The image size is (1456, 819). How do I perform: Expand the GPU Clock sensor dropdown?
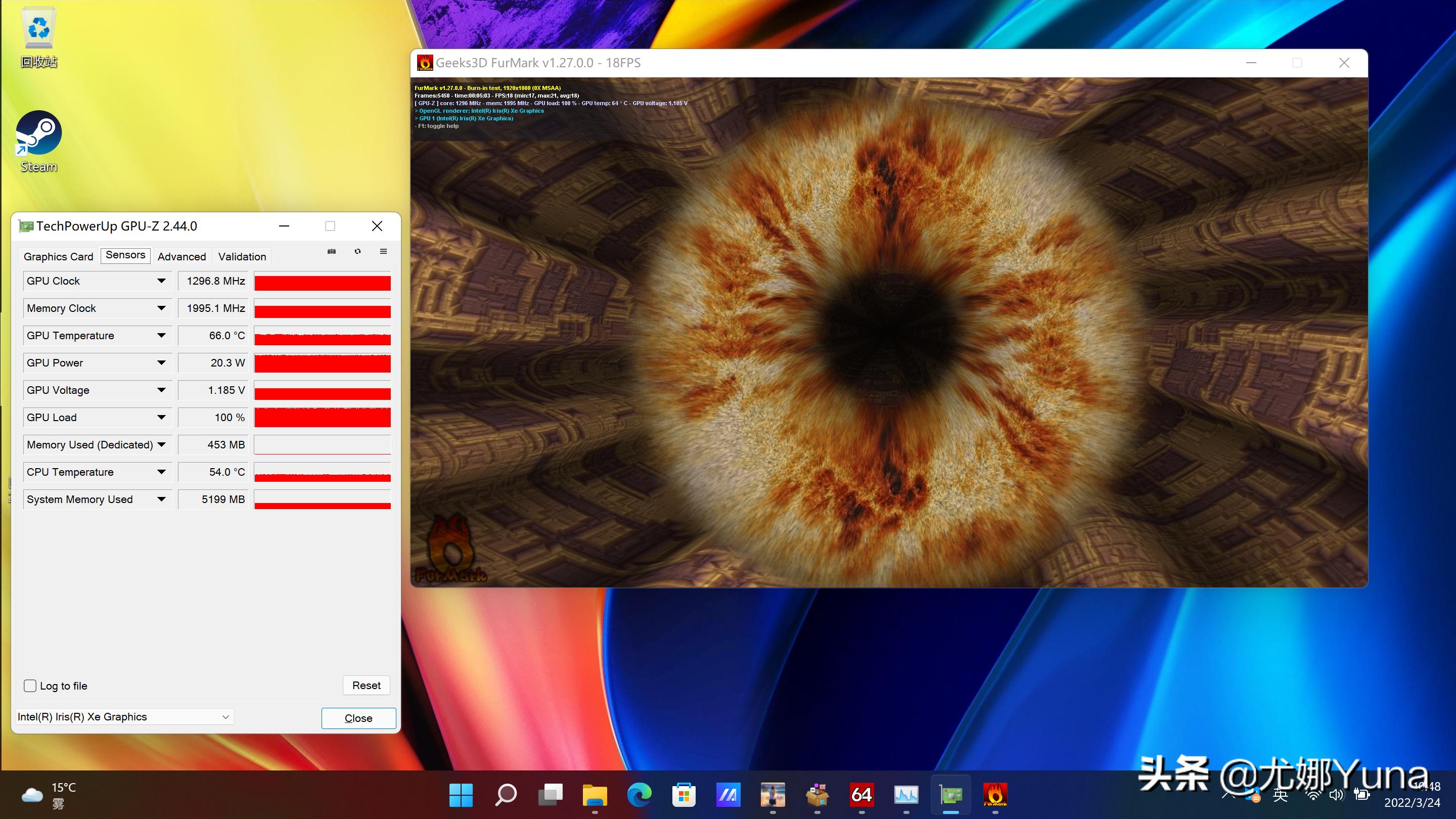tap(161, 281)
